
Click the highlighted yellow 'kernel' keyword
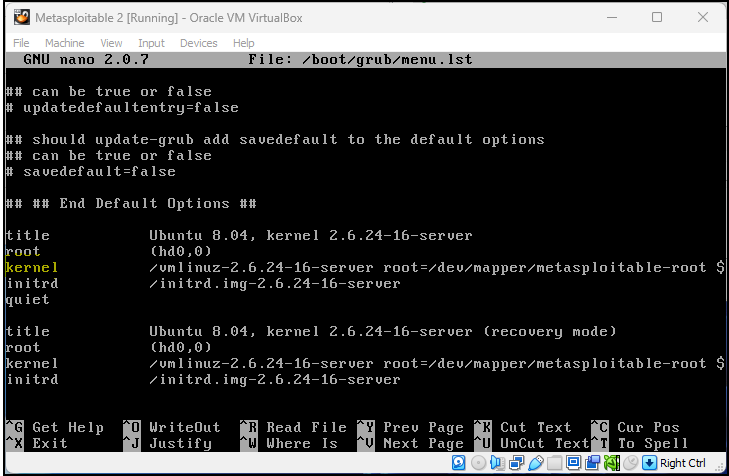(x=32, y=267)
